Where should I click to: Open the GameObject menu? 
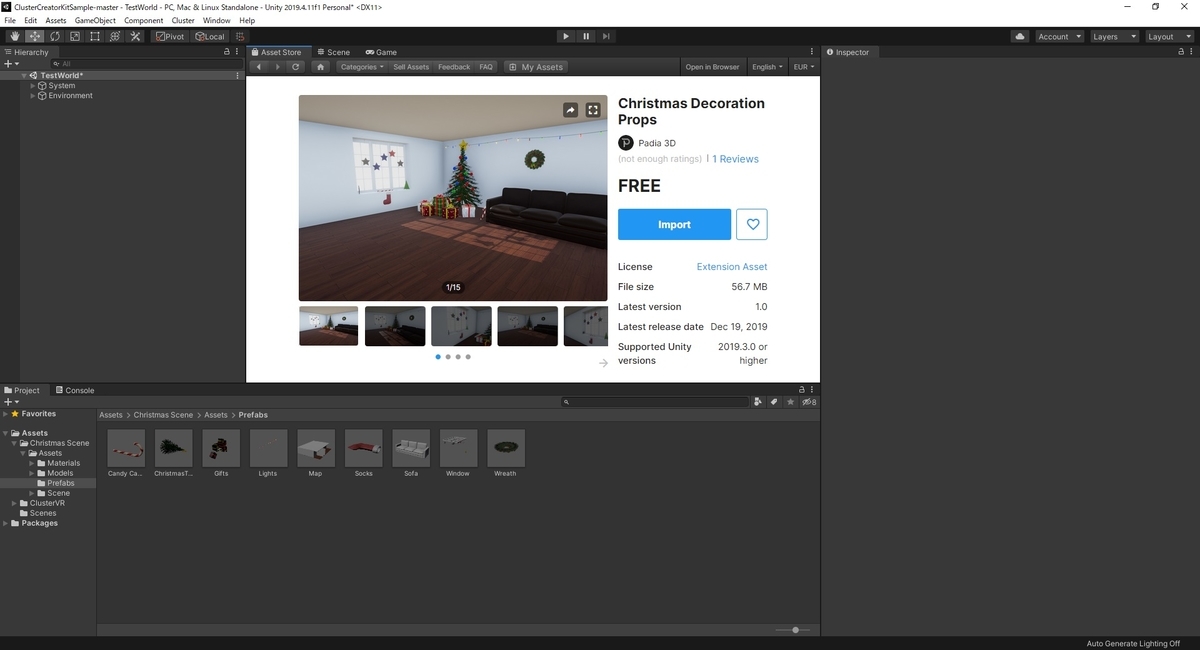coord(95,20)
